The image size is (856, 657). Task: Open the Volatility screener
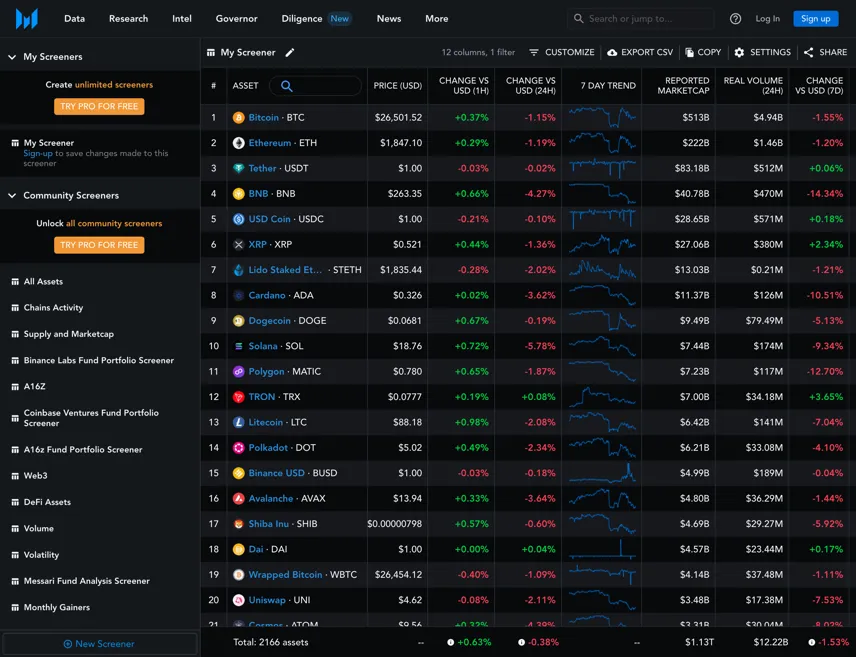click(41, 555)
